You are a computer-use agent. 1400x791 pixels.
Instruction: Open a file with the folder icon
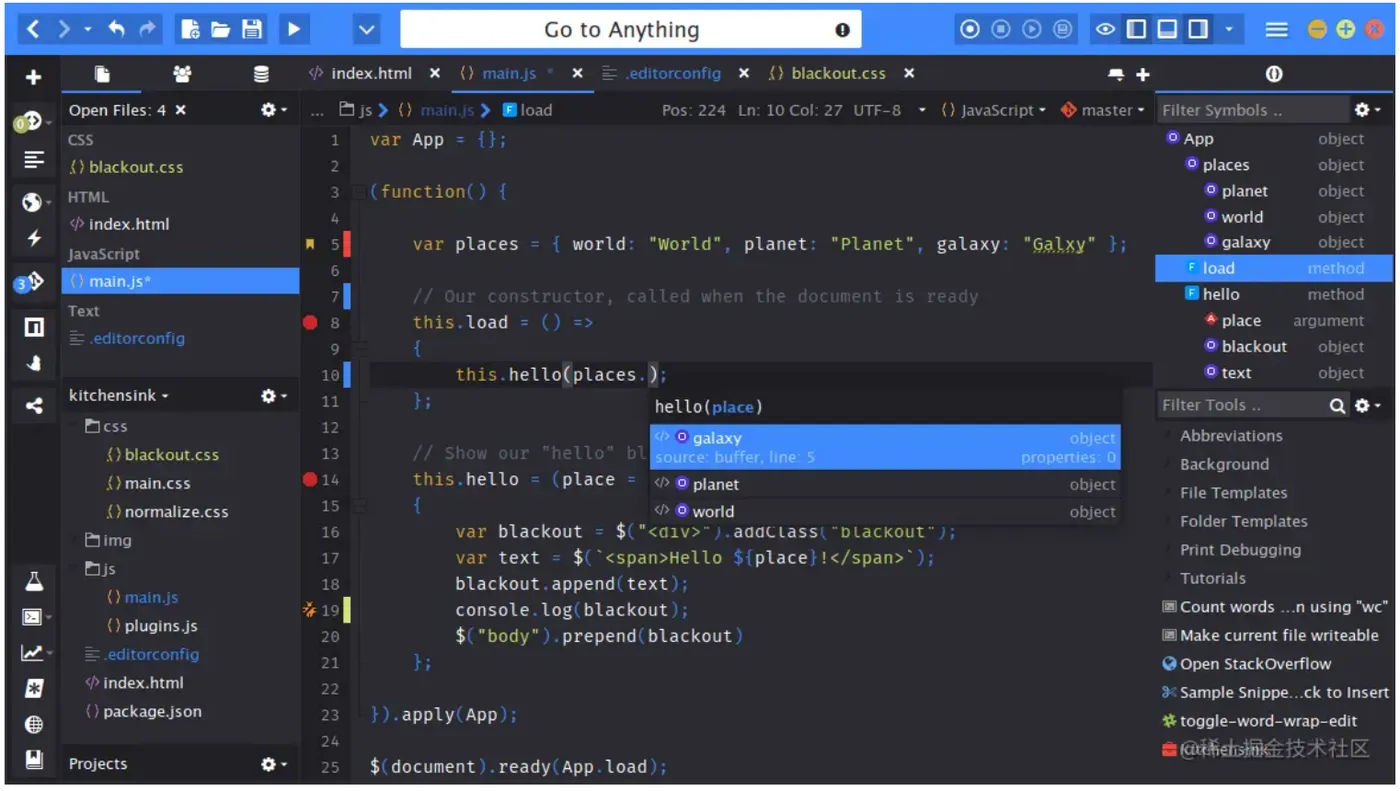(x=220, y=29)
